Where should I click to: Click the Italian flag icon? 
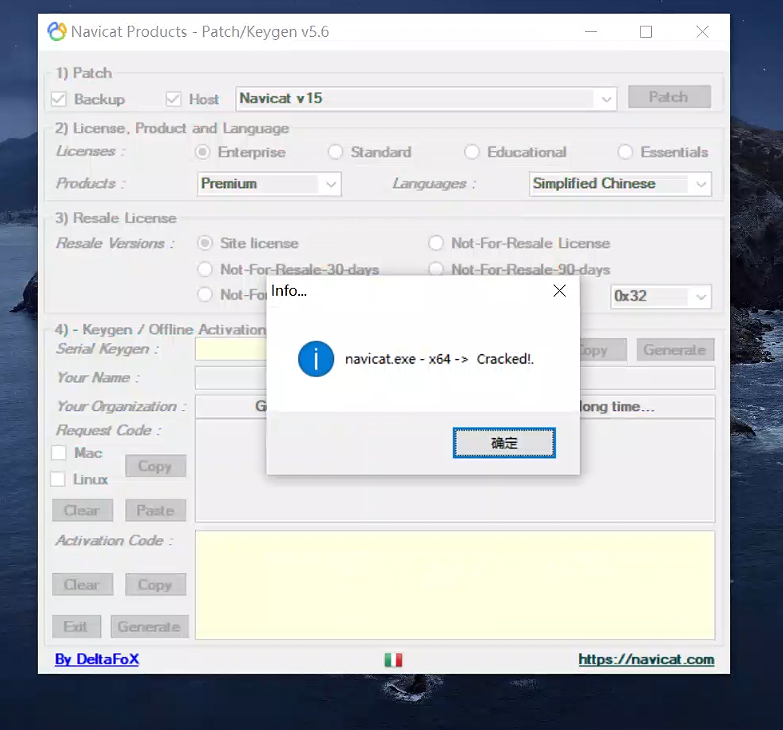coord(393,660)
